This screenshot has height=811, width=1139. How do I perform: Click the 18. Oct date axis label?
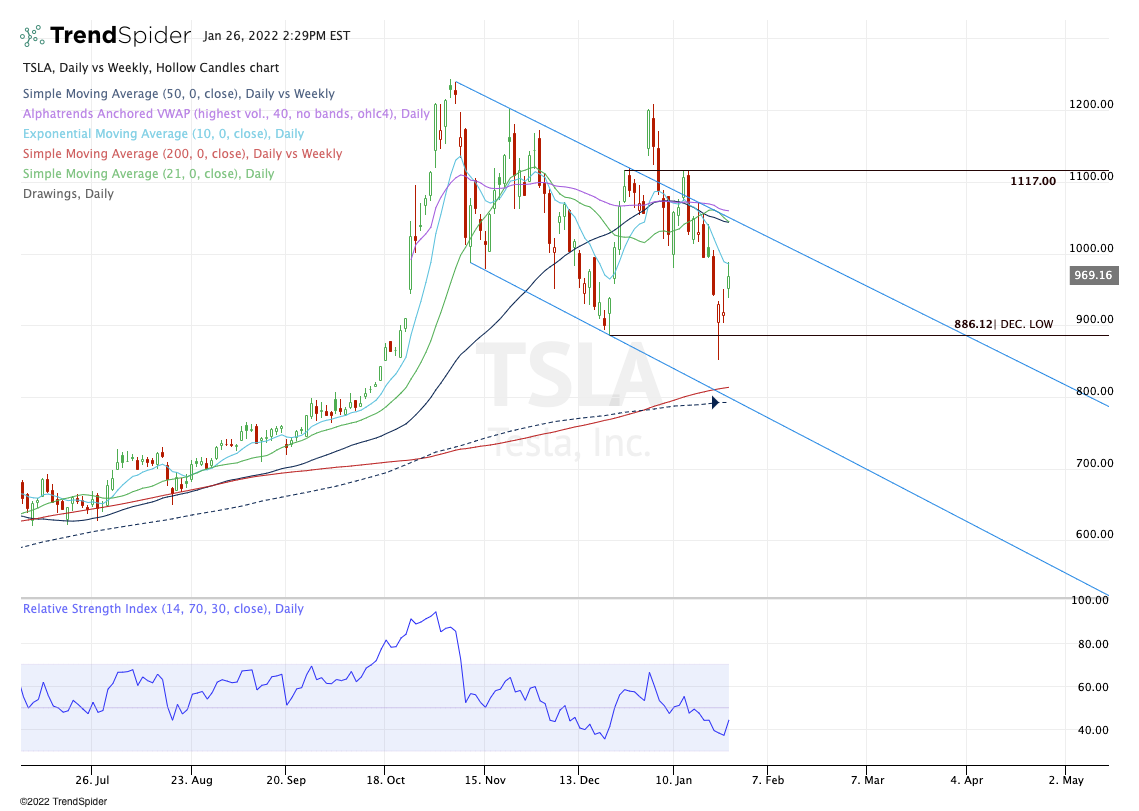point(386,780)
